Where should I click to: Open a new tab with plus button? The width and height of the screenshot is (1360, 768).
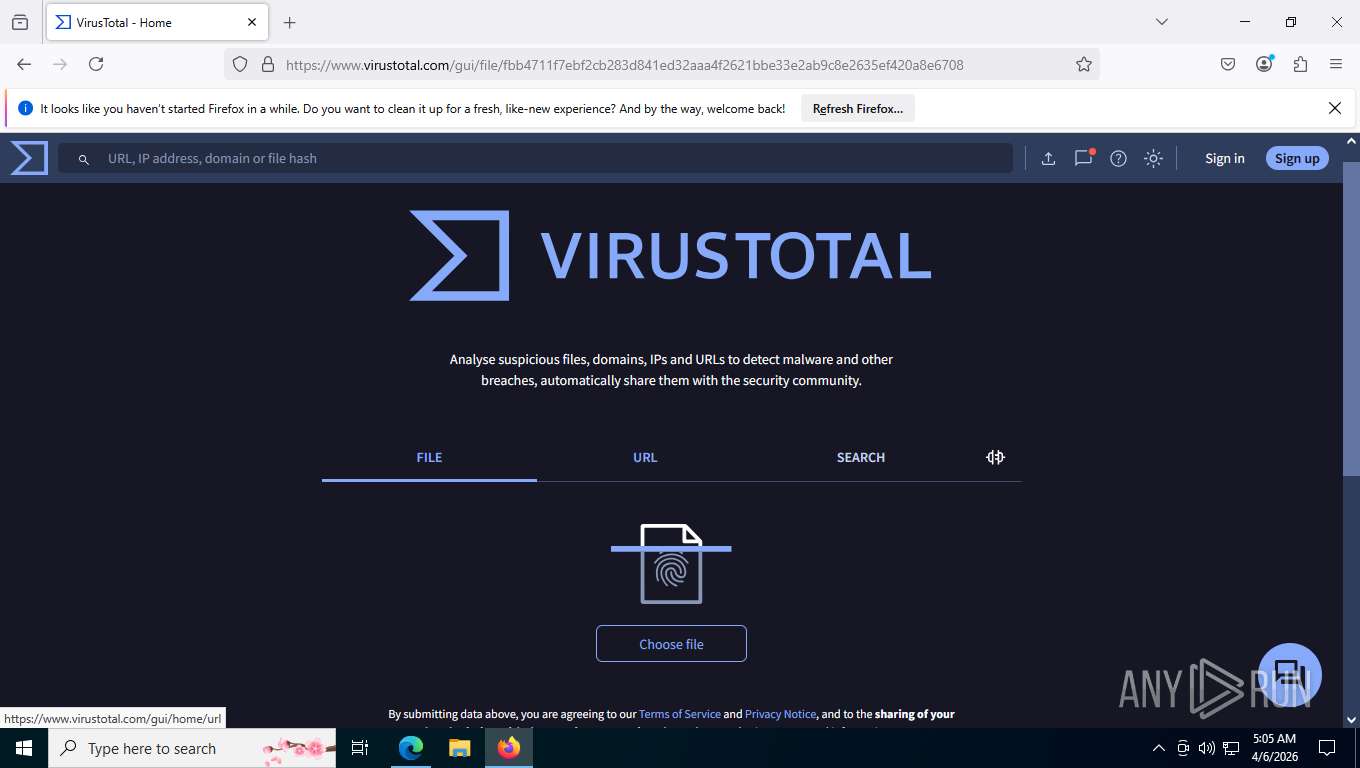[290, 22]
